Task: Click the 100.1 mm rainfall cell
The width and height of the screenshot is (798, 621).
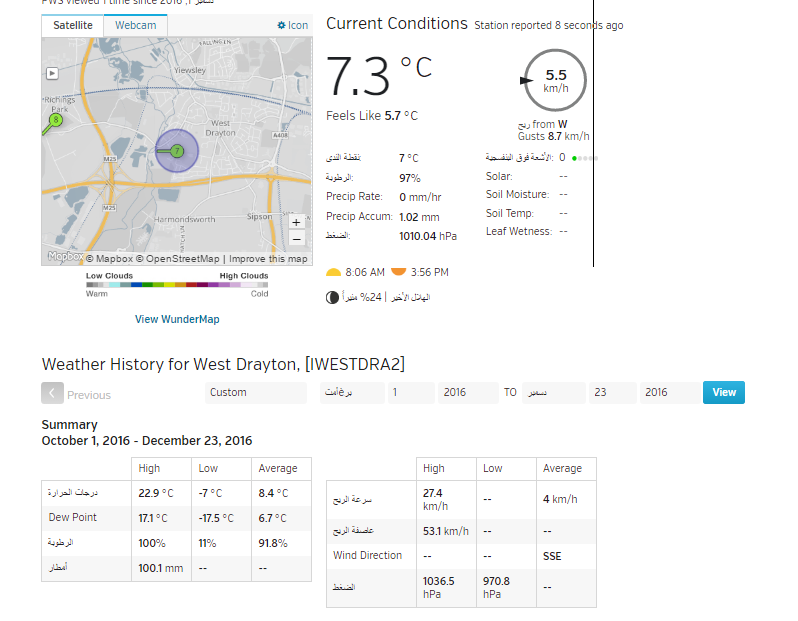Action: coord(161,569)
